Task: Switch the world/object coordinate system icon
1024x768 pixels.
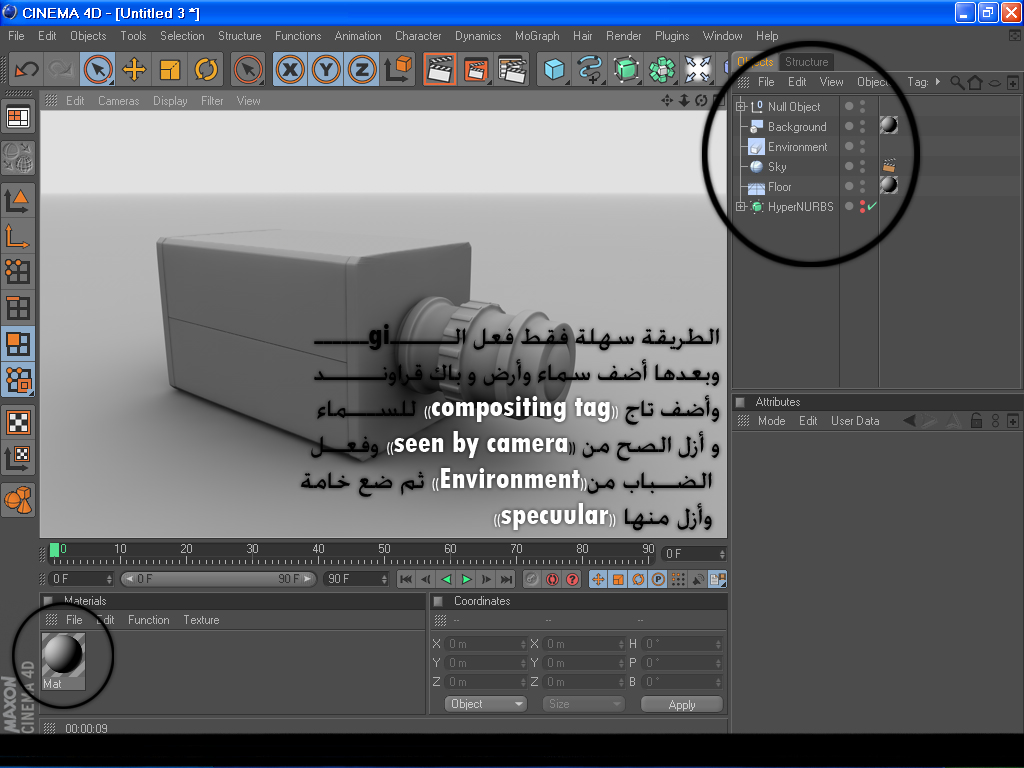Action: 398,69
